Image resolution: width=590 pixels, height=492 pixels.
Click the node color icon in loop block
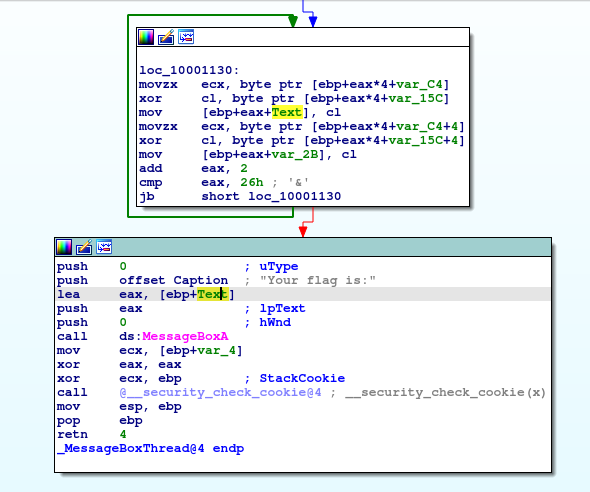pyautogui.click(x=146, y=37)
